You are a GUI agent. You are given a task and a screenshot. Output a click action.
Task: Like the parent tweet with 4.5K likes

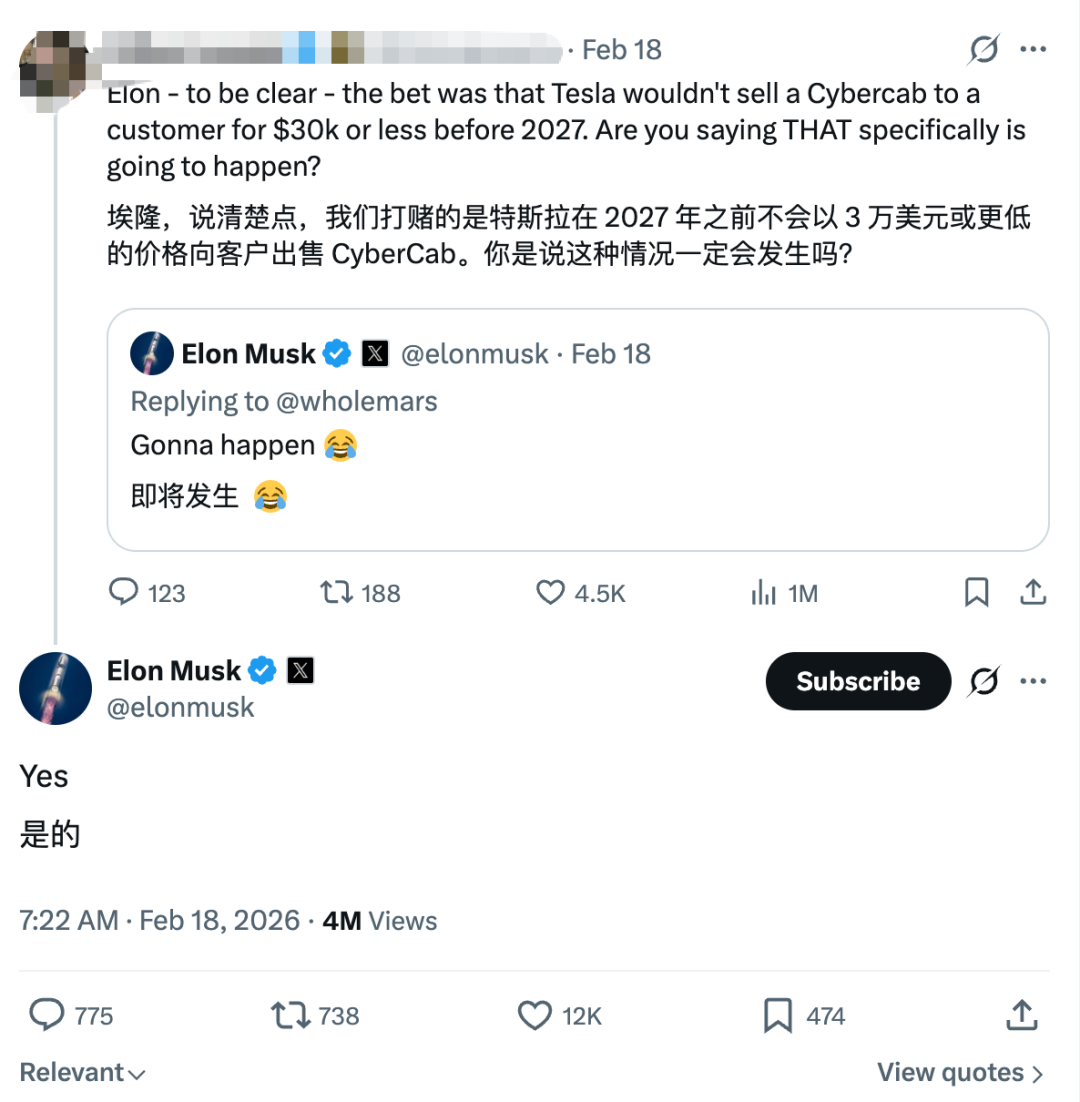tap(551, 593)
